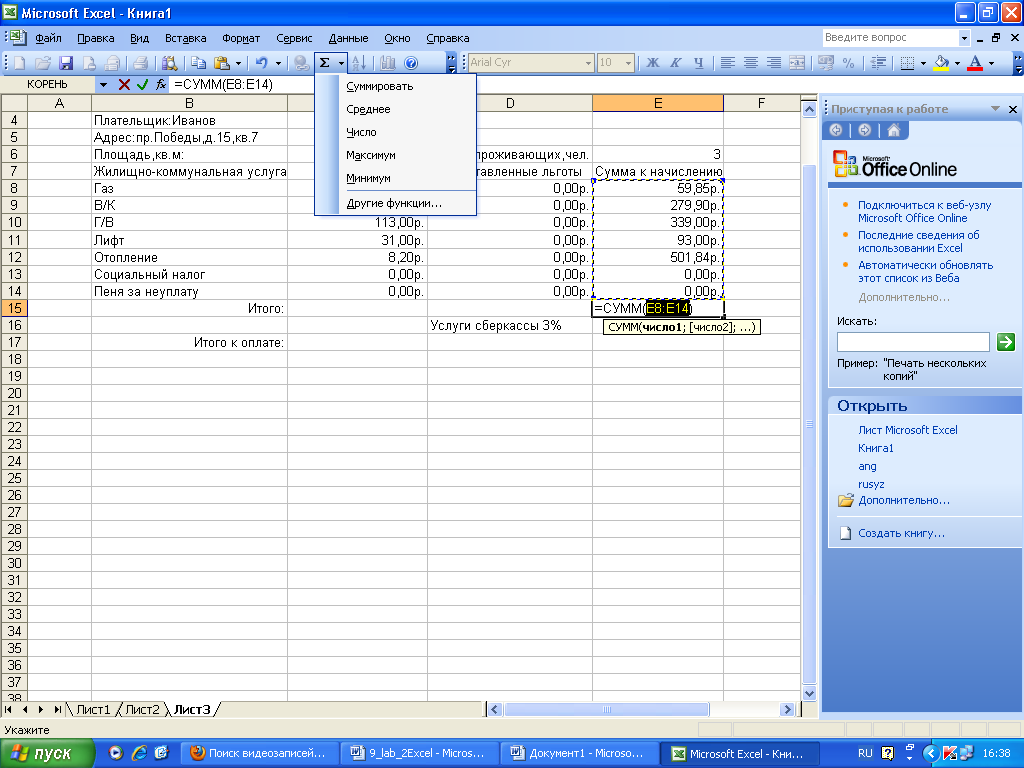The image size is (1024, 768).
Task: Apply yellow fill color
Action: coord(941,63)
